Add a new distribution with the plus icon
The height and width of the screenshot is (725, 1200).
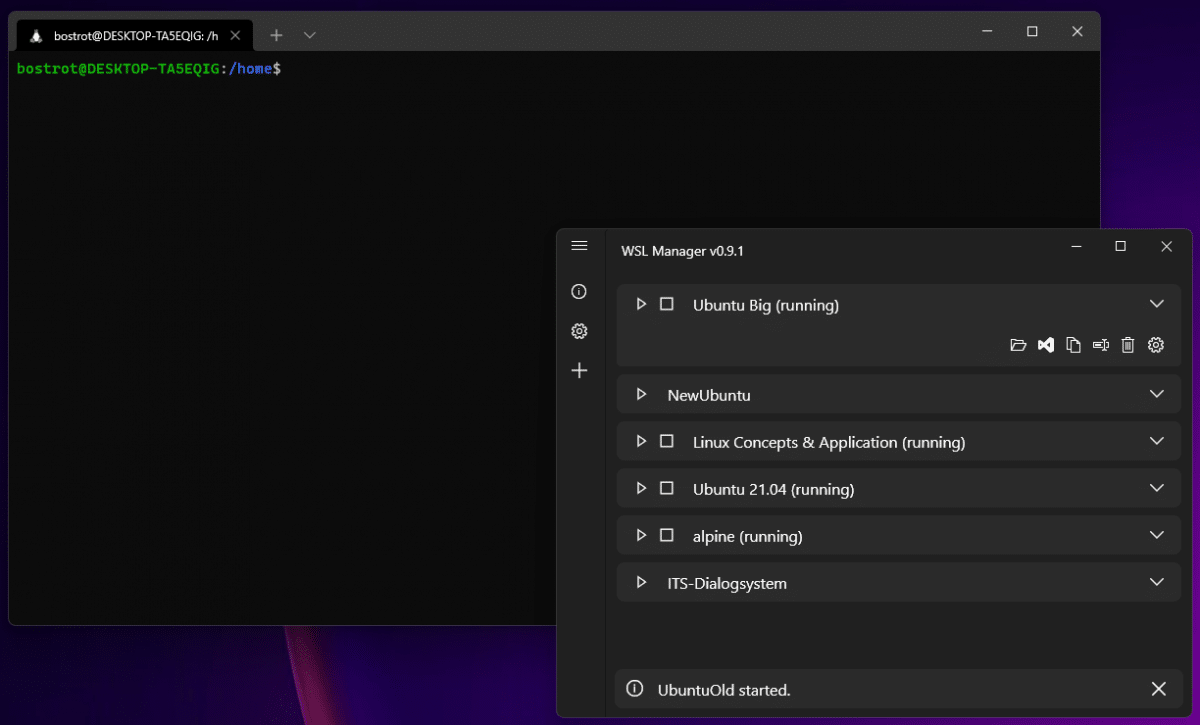[x=579, y=370]
